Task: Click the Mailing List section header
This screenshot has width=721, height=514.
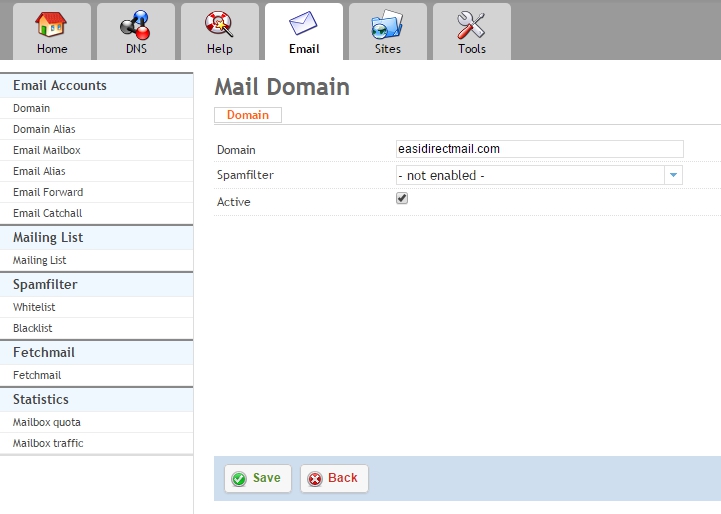Action: coord(48,238)
